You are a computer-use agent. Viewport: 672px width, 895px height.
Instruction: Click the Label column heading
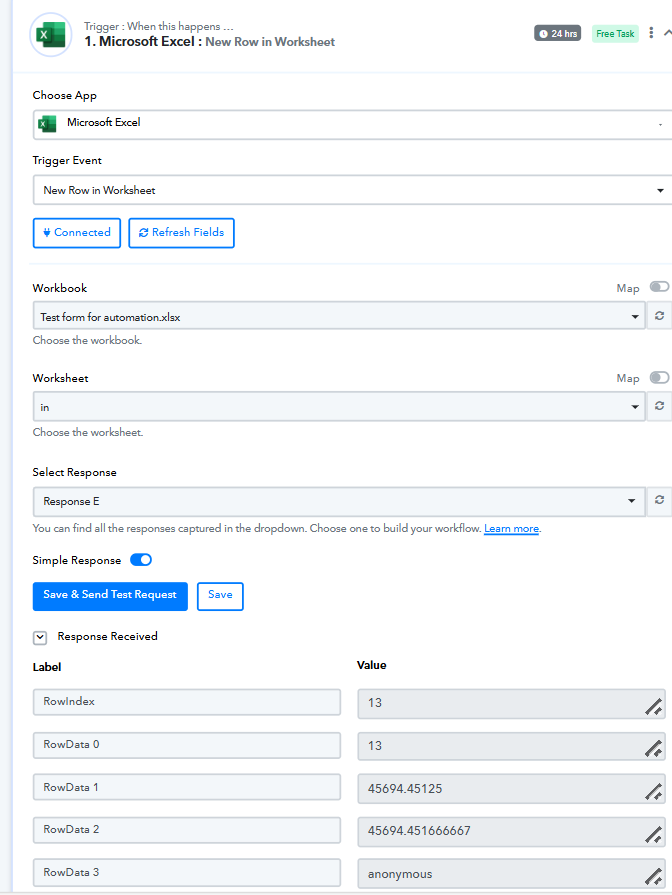click(x=47, y=667)
